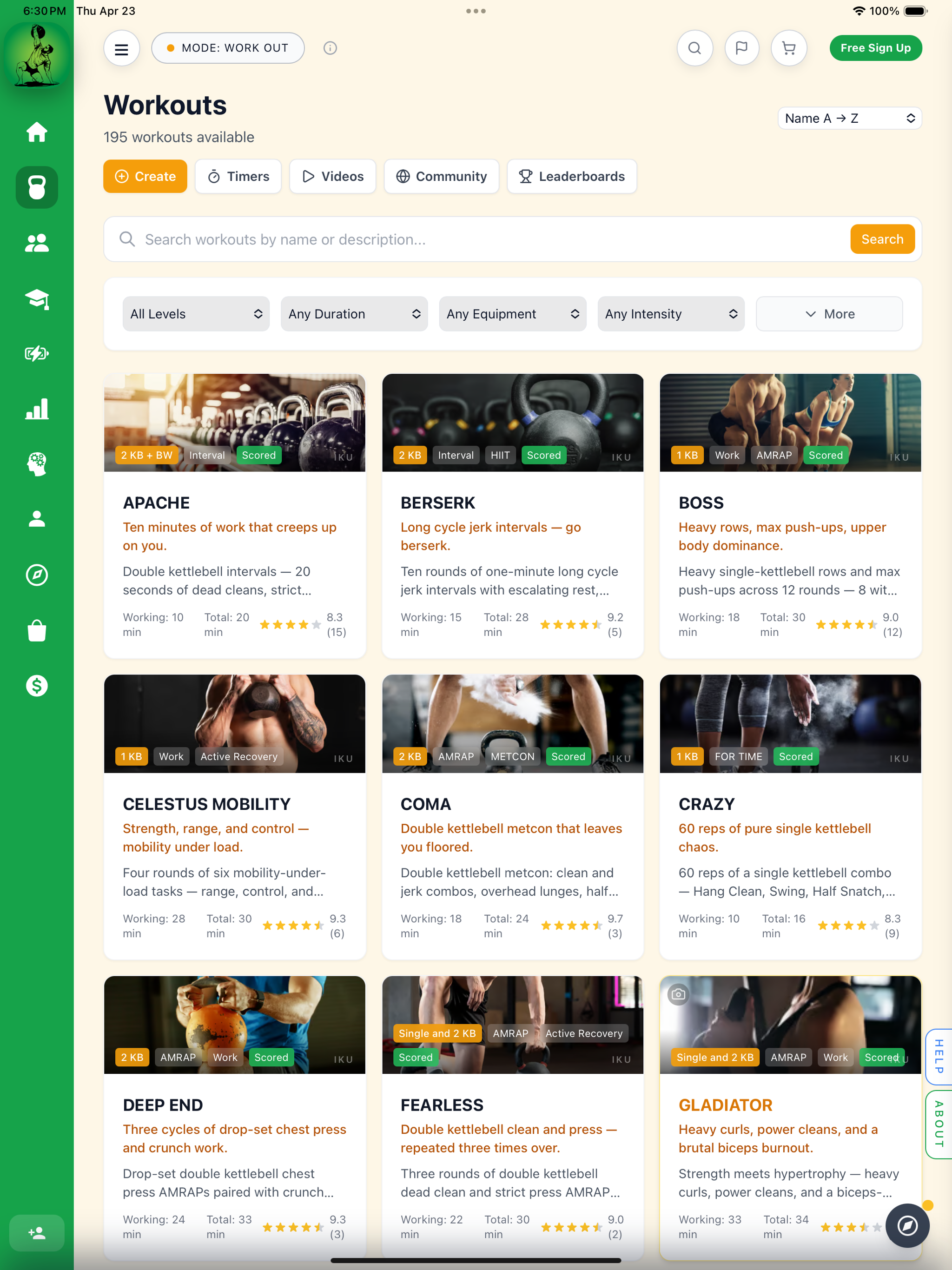Open the compass explore sidebar icon
The image size is (952, 1270).
37,575
